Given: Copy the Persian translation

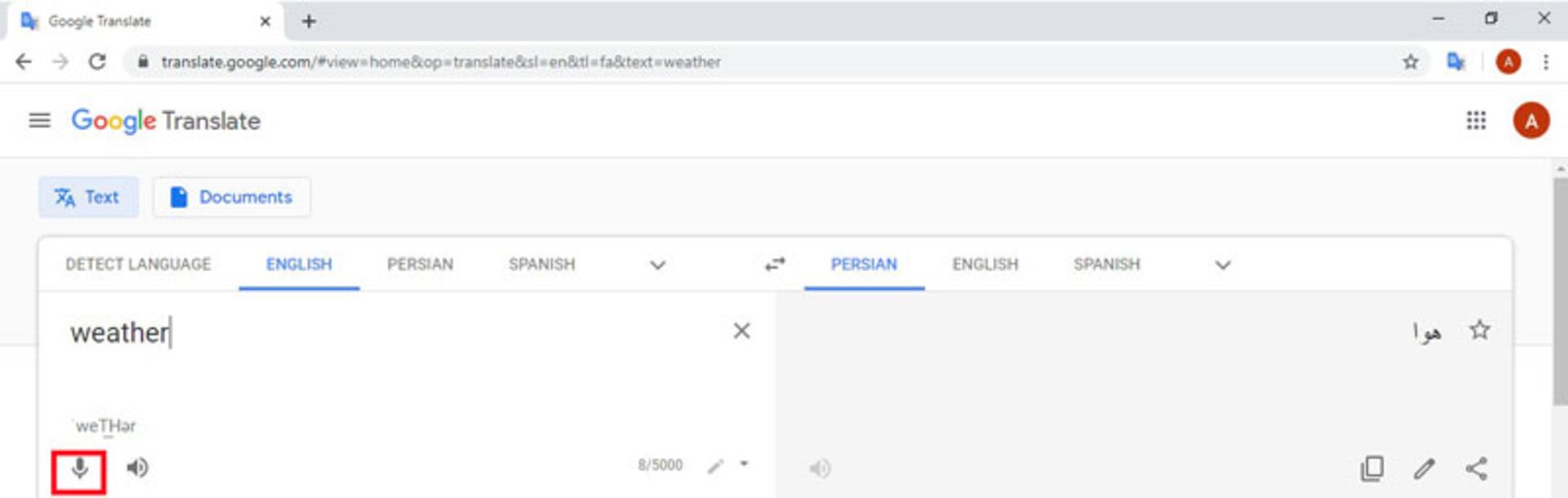Looking at the screenshot, I should click(1372, 468).
